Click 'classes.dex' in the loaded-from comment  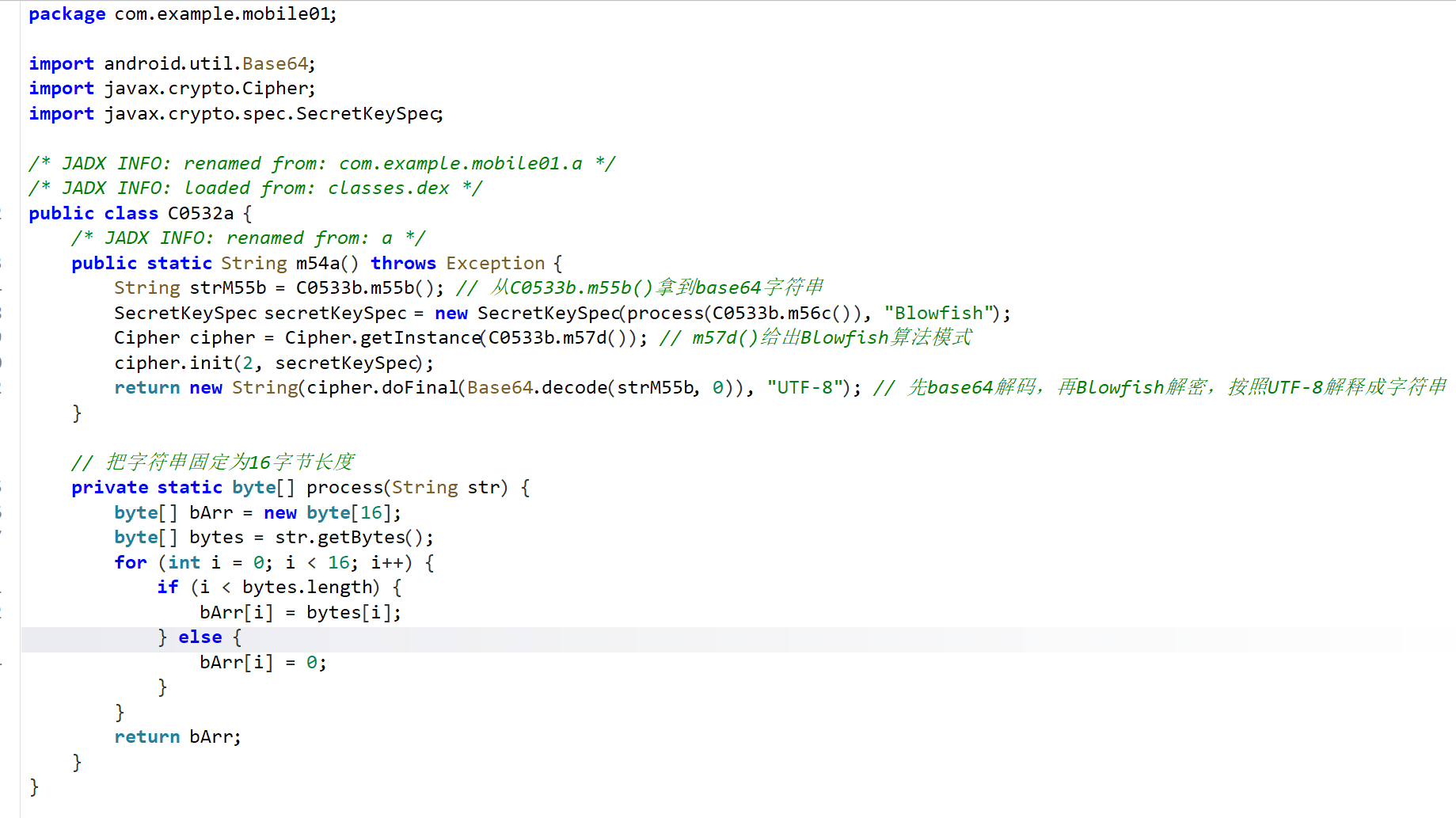click(388, 188)
